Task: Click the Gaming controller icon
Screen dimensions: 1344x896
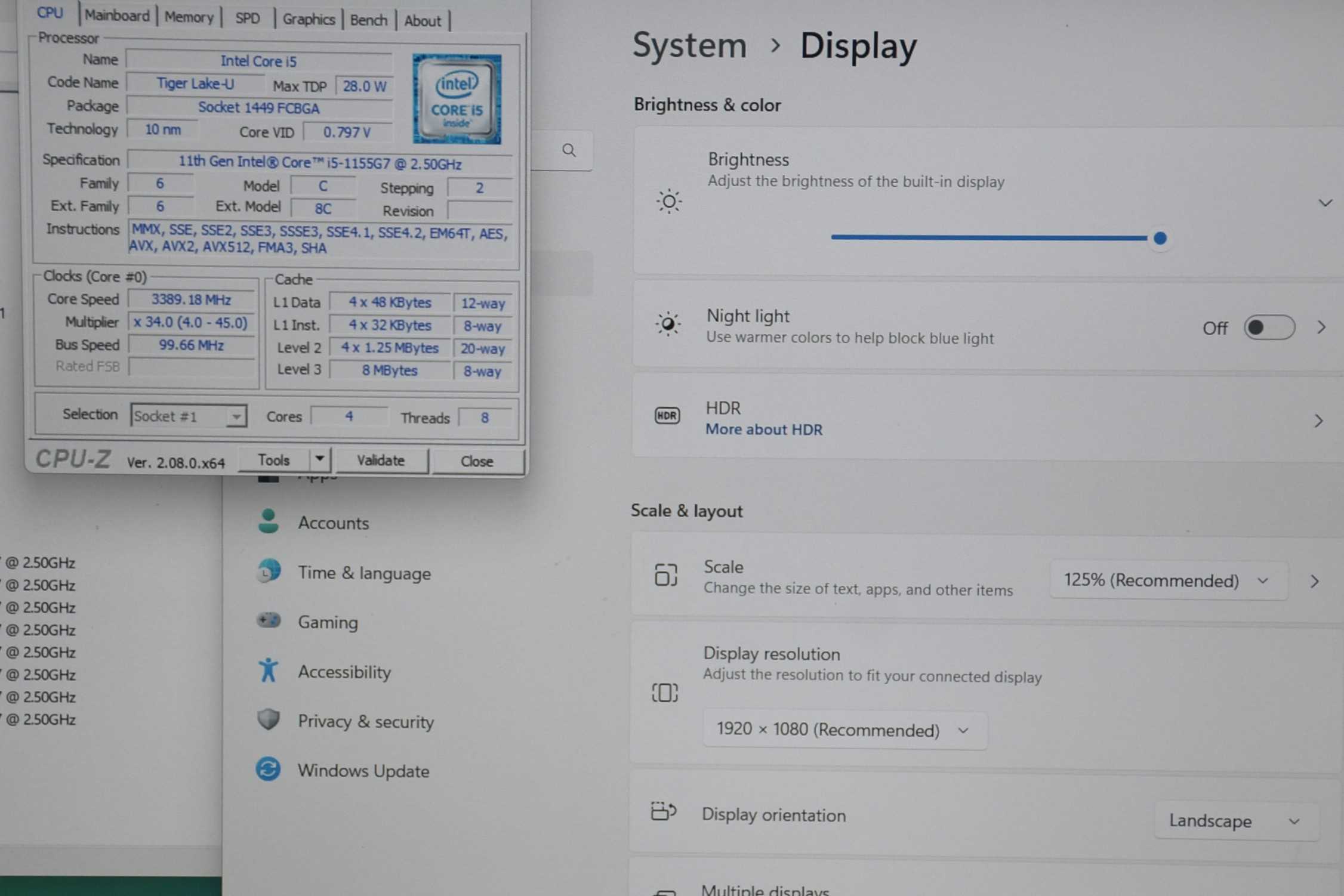Action: coord(269,620)
